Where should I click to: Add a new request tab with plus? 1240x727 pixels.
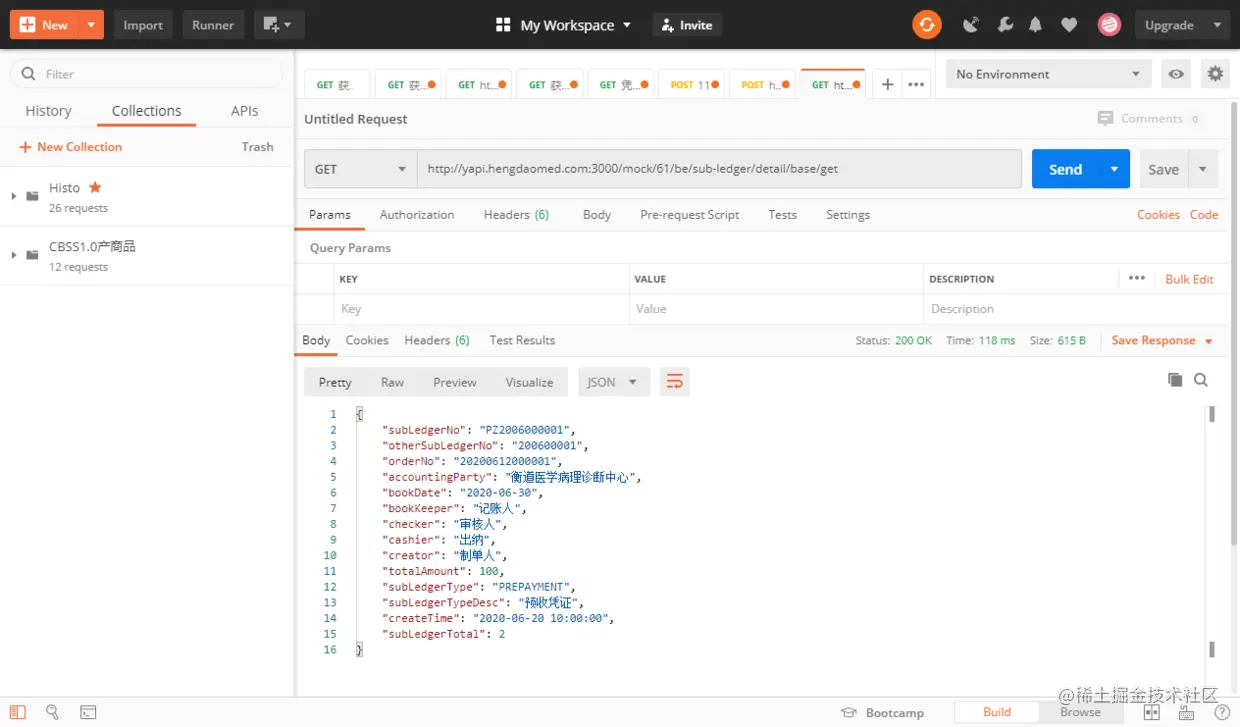[x=887, y=85]
